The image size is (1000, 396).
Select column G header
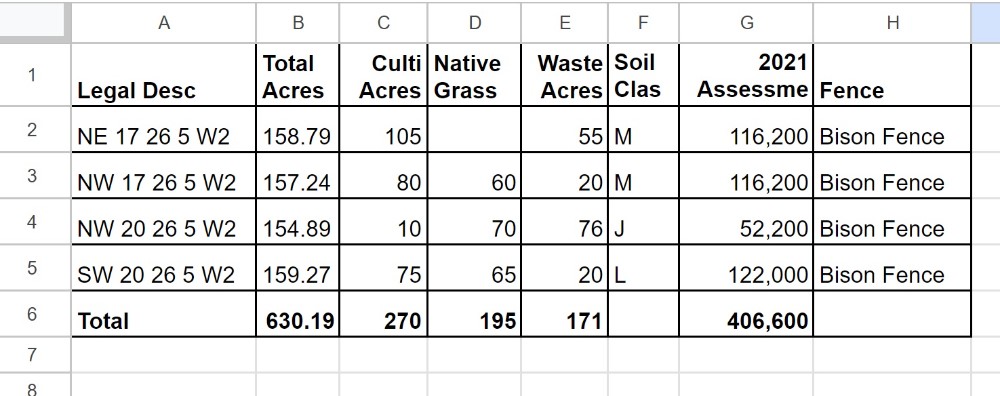pyautogui.click(x=746, y=22)
